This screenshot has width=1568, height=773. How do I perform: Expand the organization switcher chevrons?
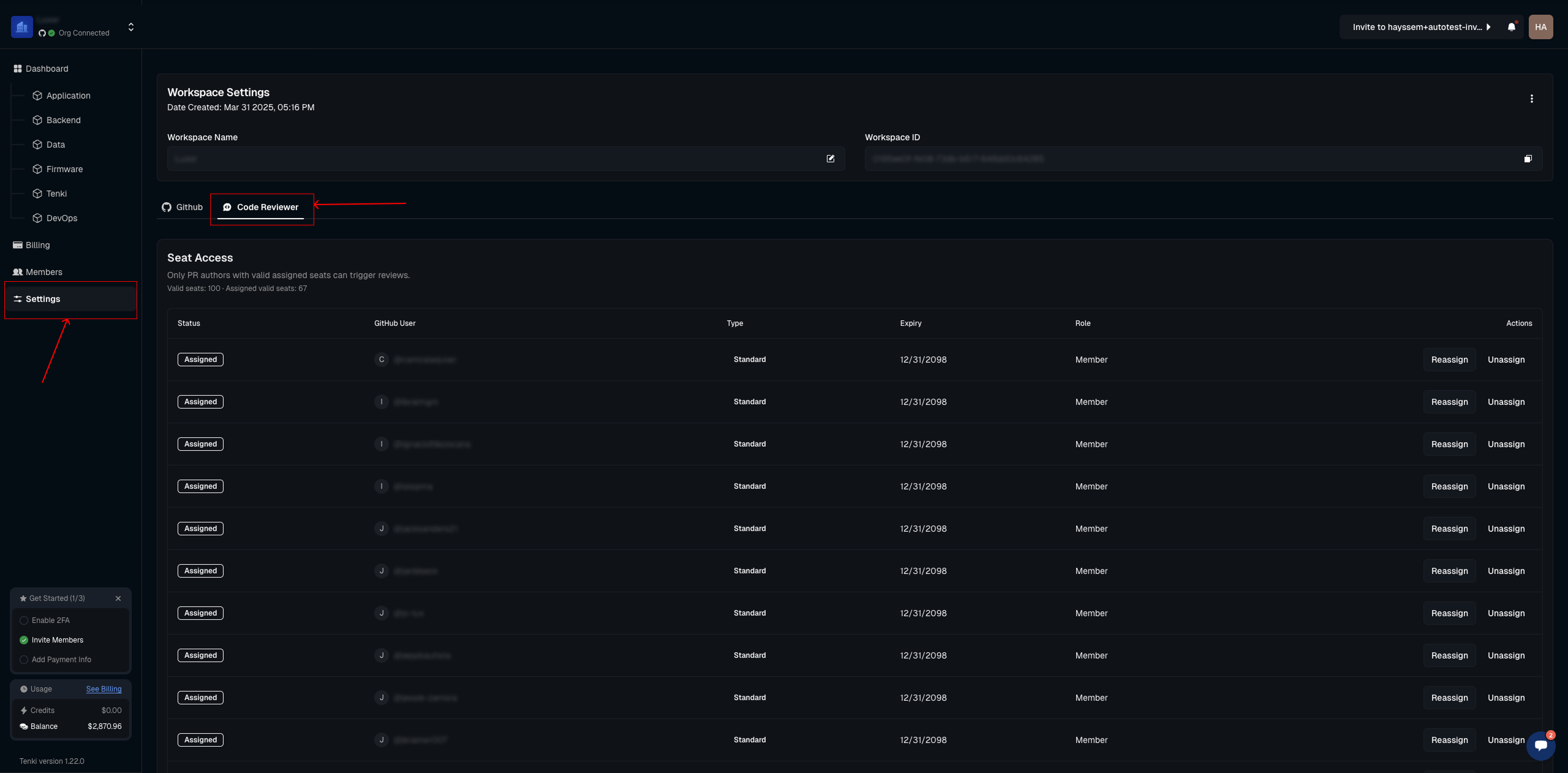click(x=130, y=27)
